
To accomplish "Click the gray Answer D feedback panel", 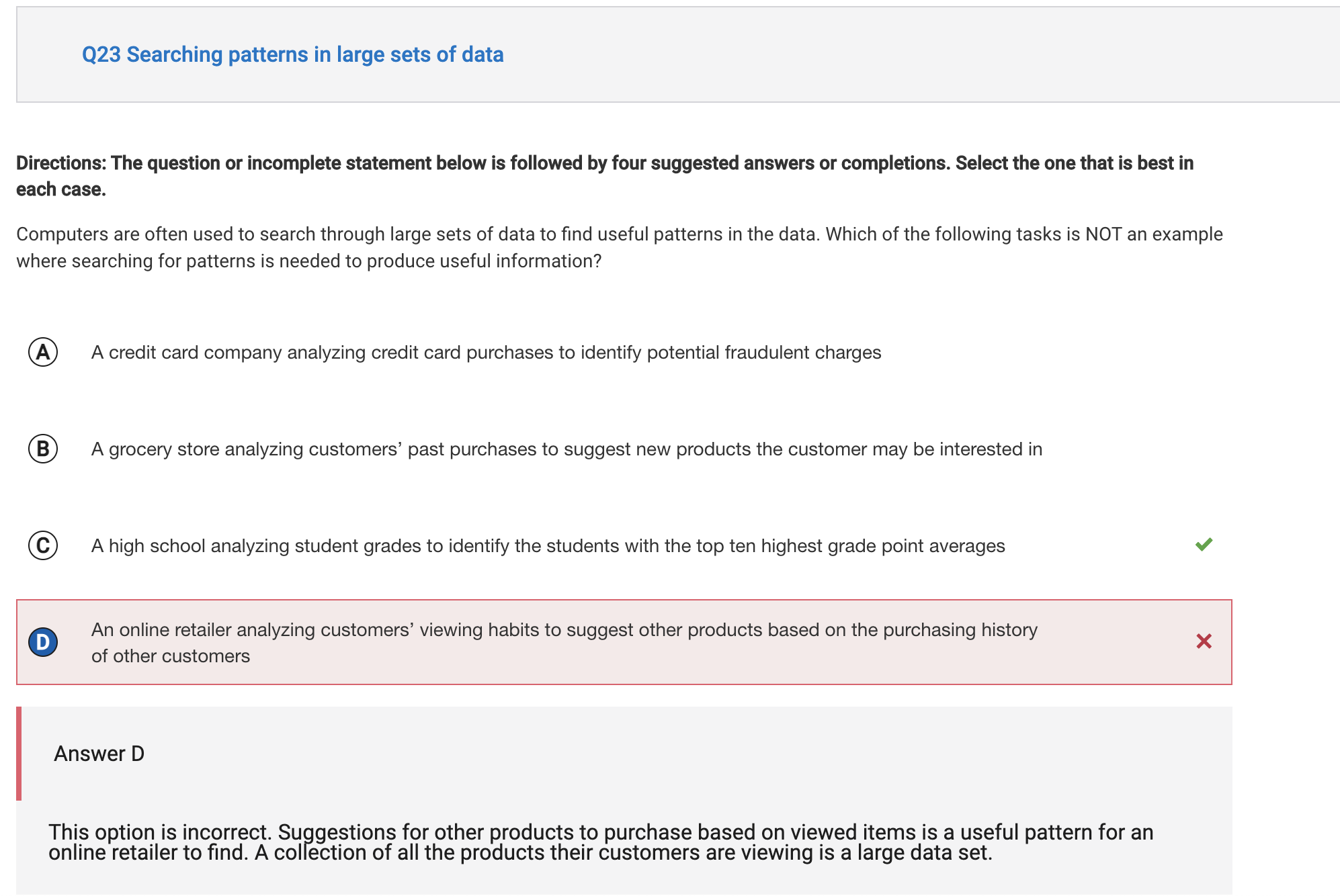I will pyautogui.click(x=624, y=801).
